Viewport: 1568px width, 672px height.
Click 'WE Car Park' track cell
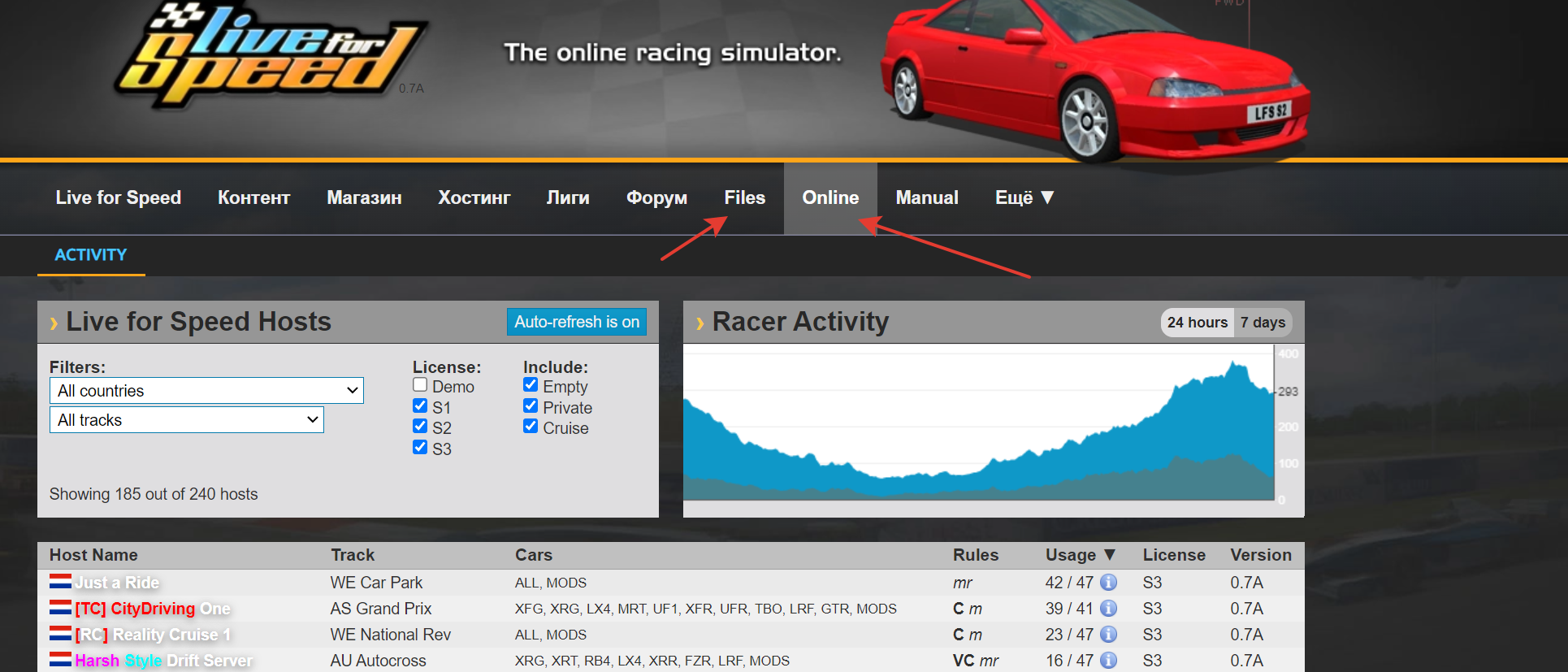point(376,583)
